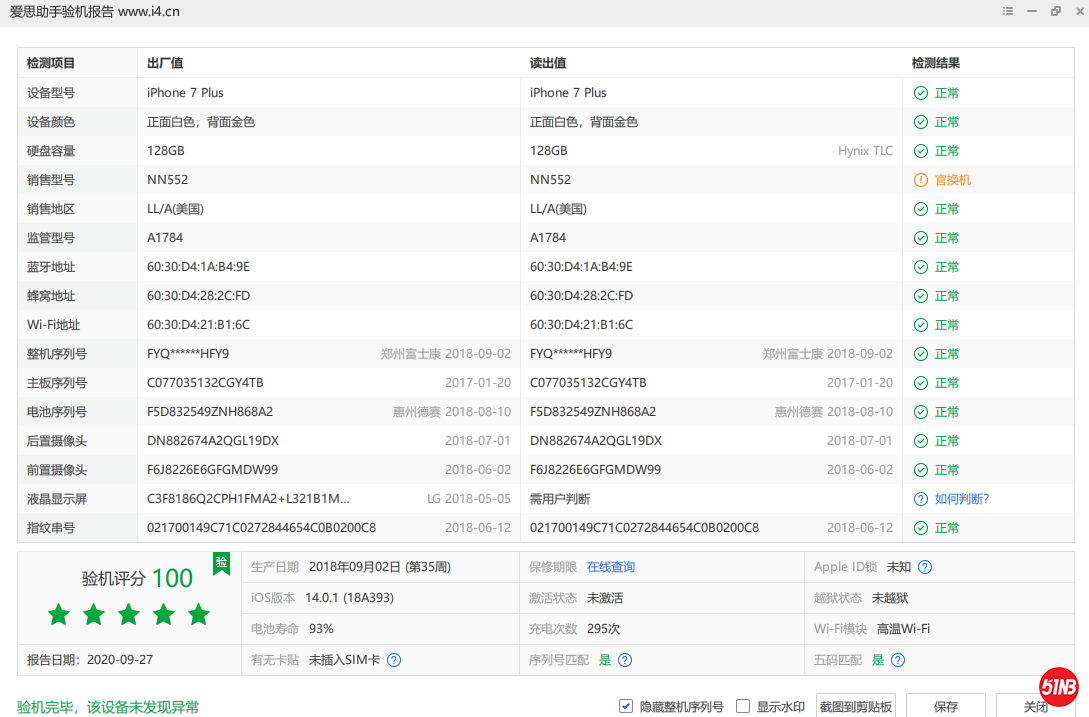
Task: Click the 检测项目 column header
Action: click(51, 63)
